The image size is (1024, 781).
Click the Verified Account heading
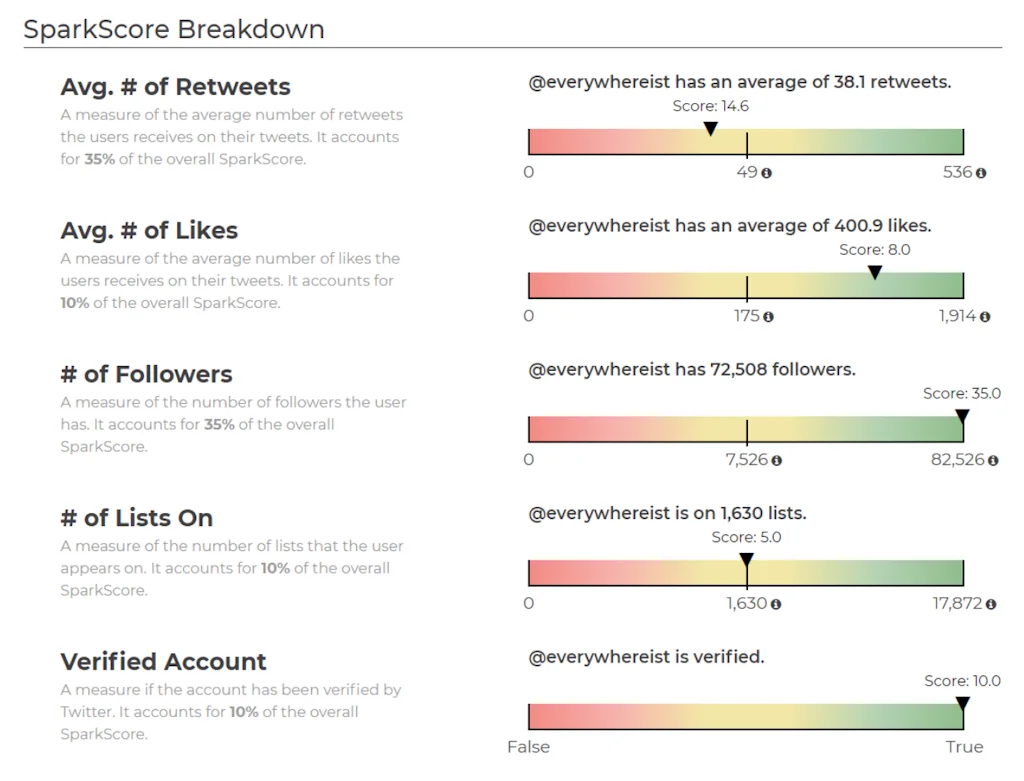[163, 662]
